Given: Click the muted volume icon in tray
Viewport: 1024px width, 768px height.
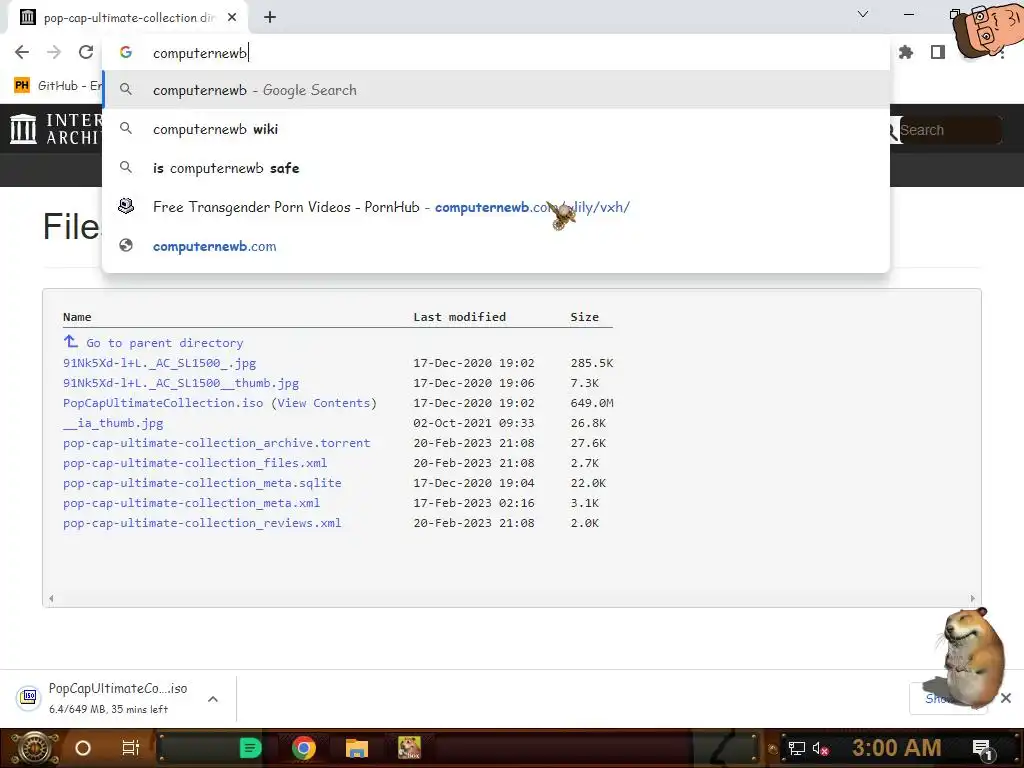Looking at the screenshot, I should tap(820, 748).
